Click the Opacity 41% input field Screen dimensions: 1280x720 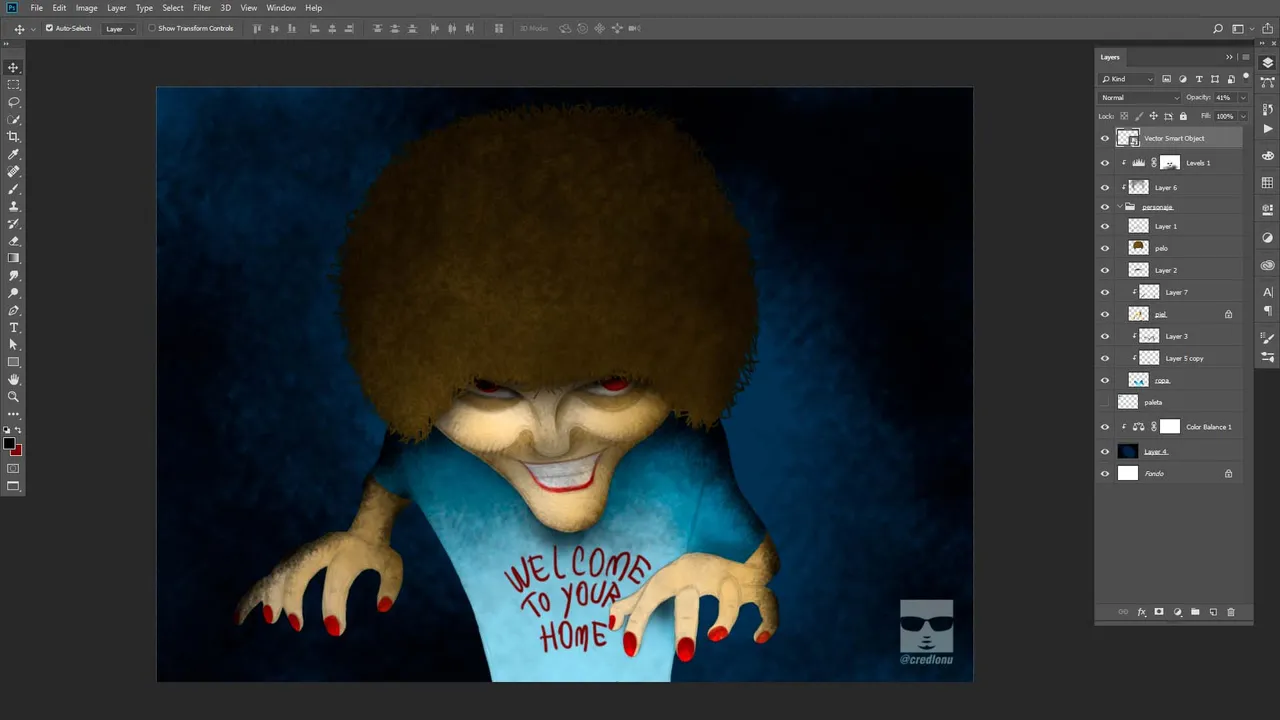pyautogui.click(x=1225, y=98)
